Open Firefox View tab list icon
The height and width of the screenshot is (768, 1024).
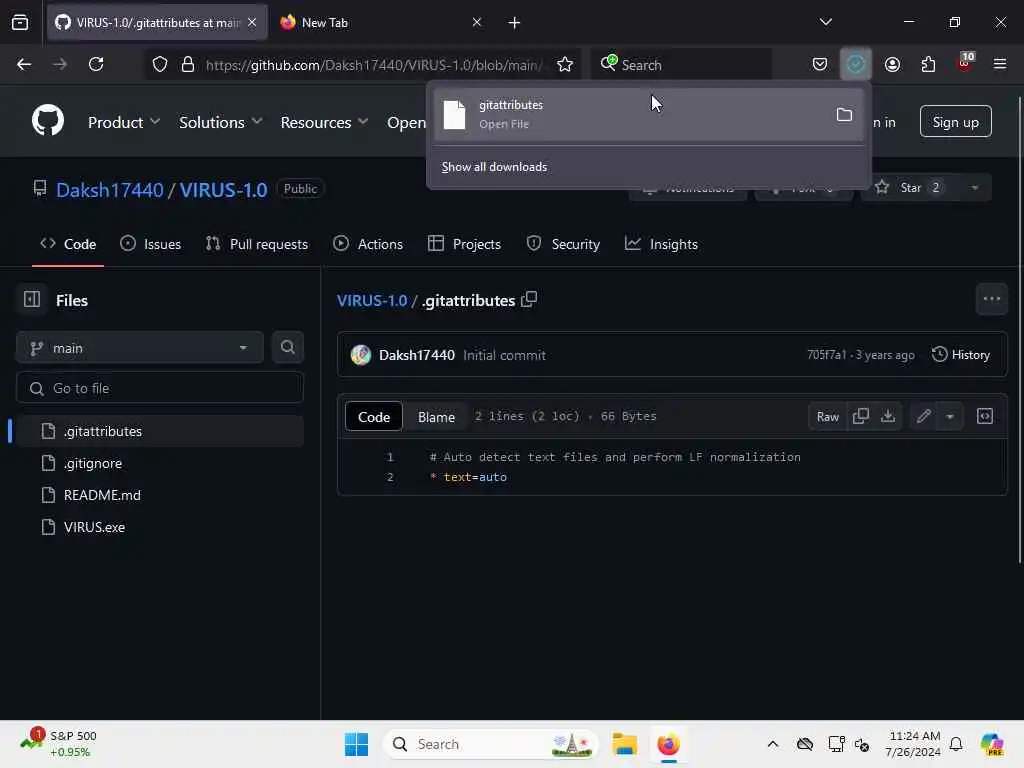pos(20,22)
